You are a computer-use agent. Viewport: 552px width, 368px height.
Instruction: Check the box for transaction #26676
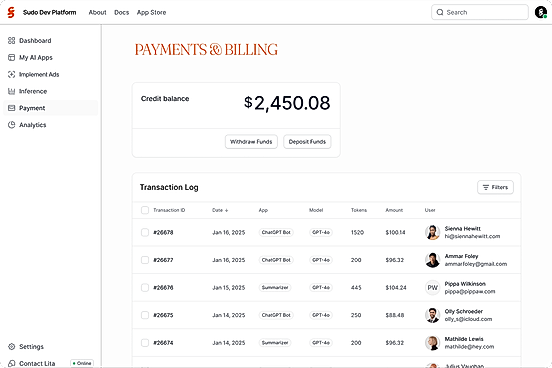click(145, 288)
